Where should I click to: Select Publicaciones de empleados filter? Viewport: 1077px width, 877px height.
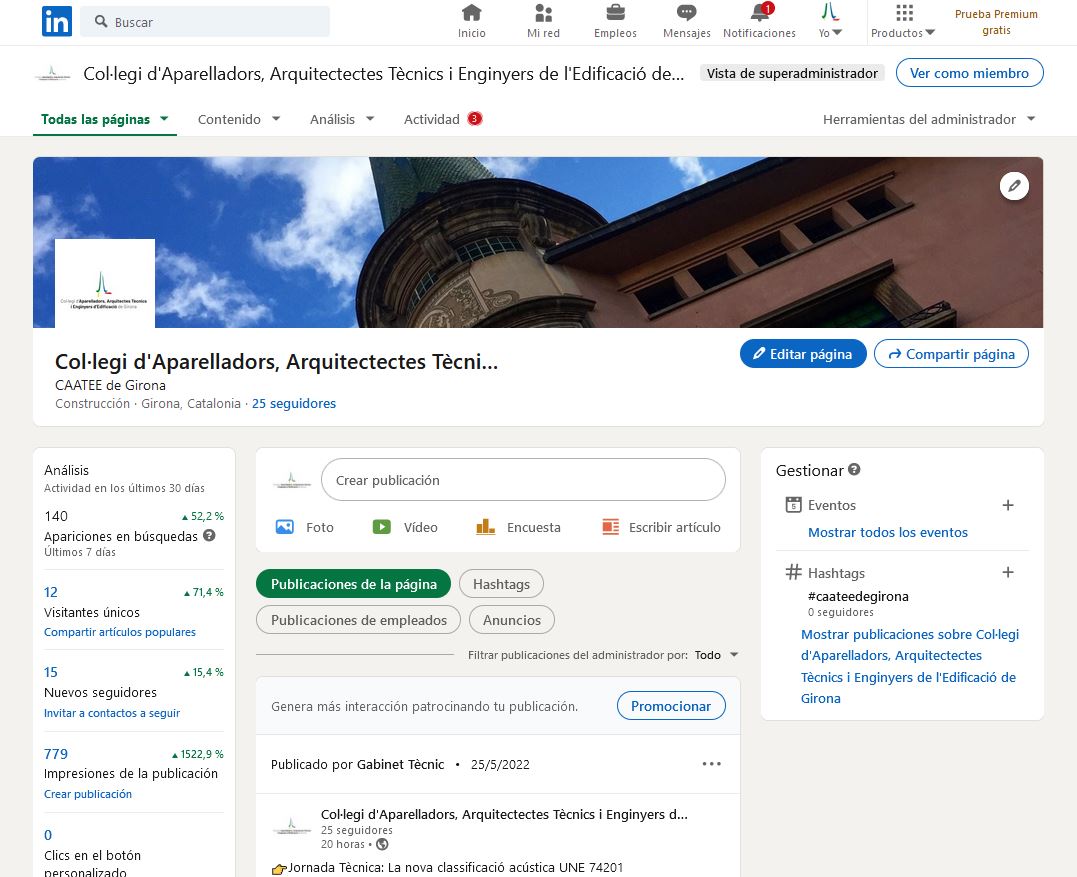click(x=359, y=620)
